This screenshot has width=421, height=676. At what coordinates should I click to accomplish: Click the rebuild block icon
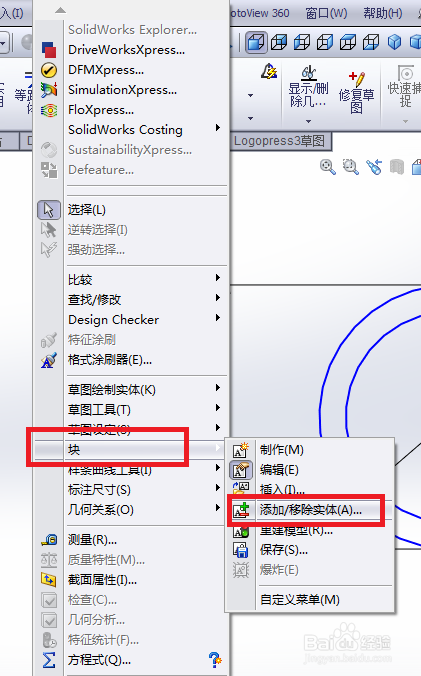pos(241,531)
